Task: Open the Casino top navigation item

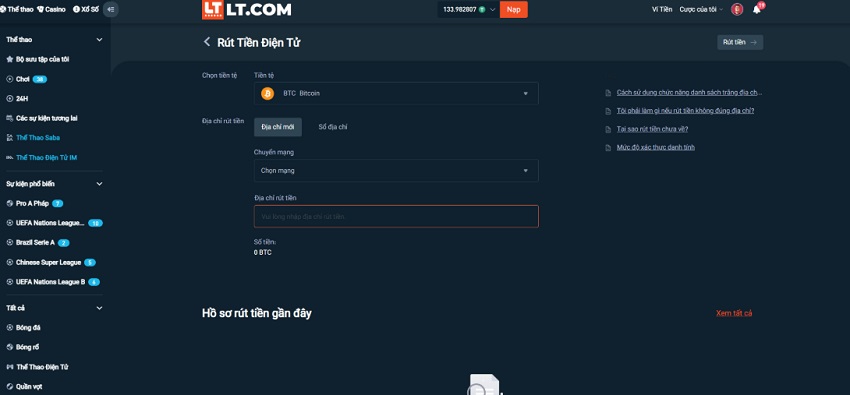Action: (51, 9)
